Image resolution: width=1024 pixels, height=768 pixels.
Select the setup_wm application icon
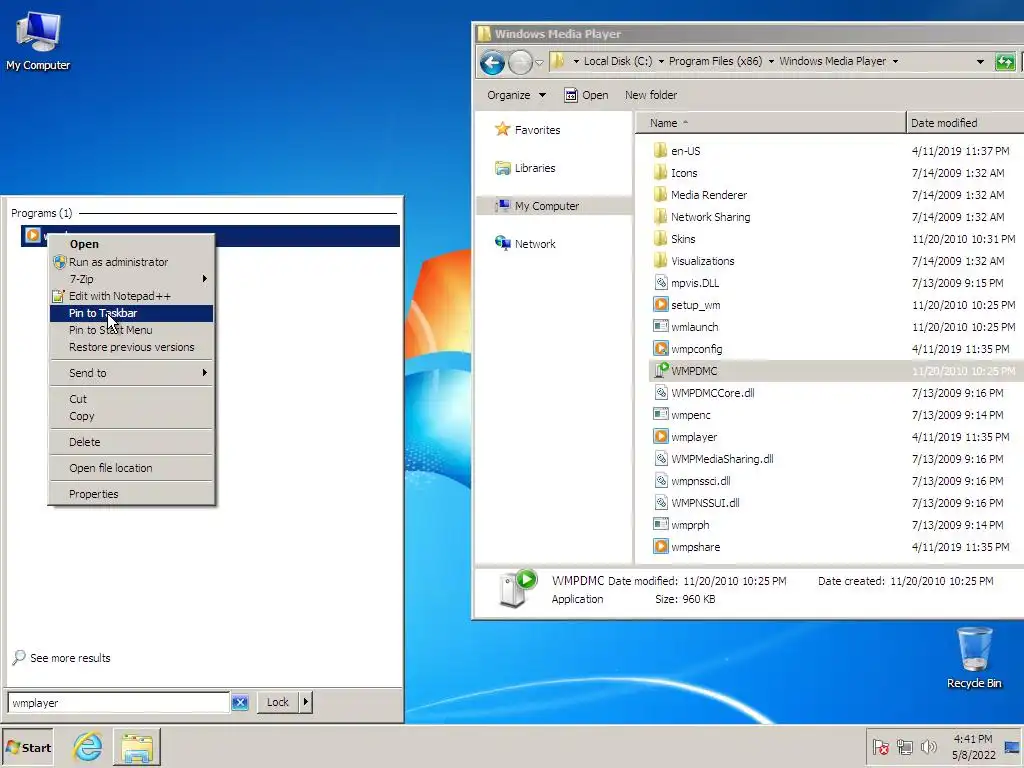(x=660, y=305)
